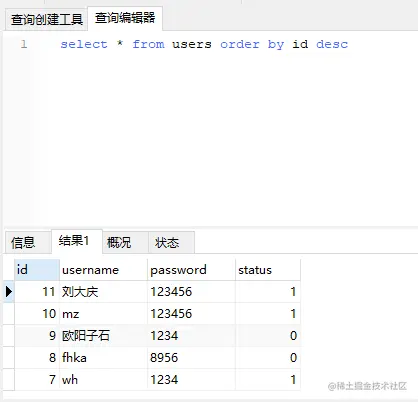Select the status cell in row 11
418x402 pixels.
tap(268, 292)
